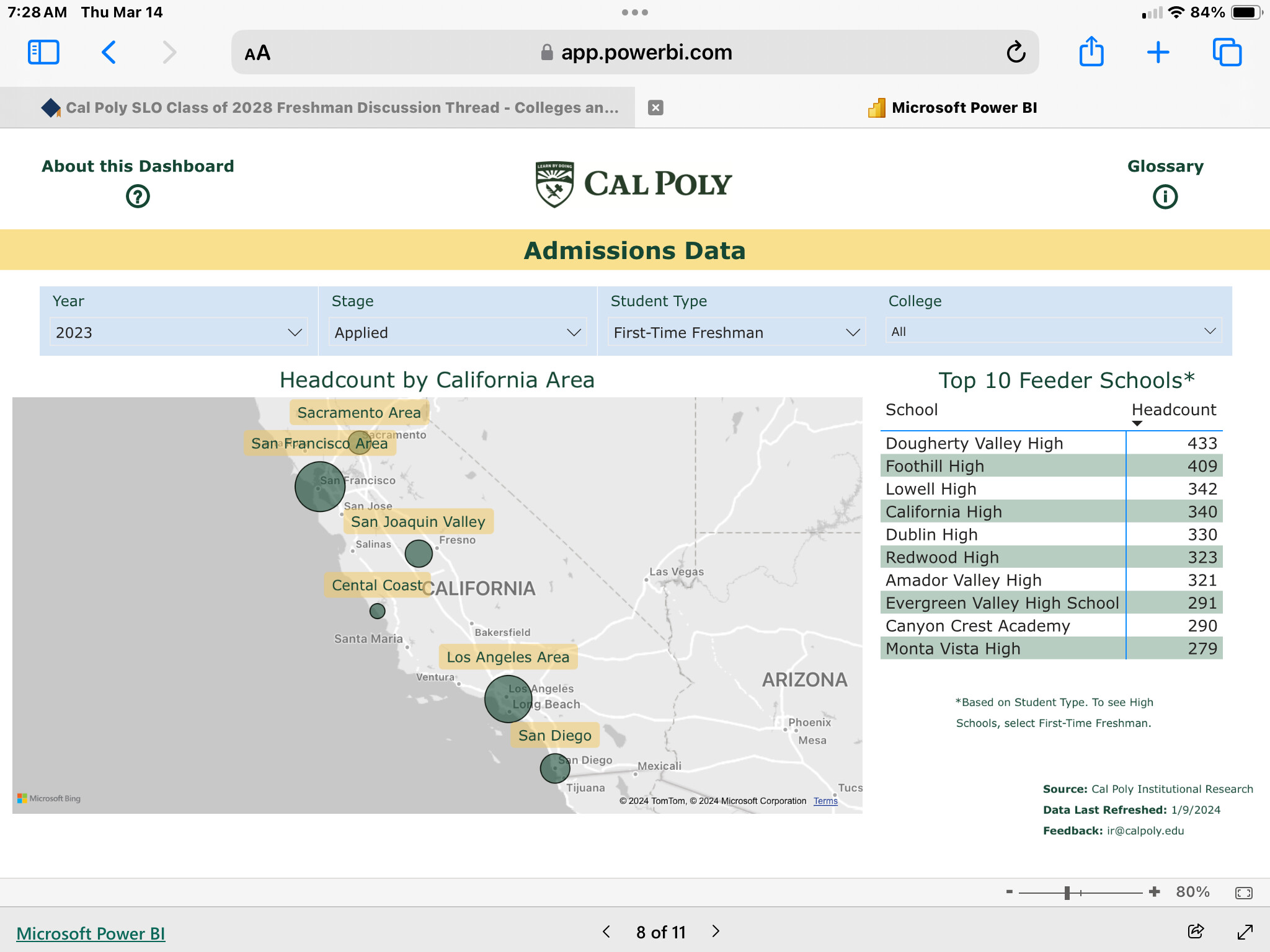Close the tab with the X button
Screen dimensions: 1270x952
pos(655,108)
